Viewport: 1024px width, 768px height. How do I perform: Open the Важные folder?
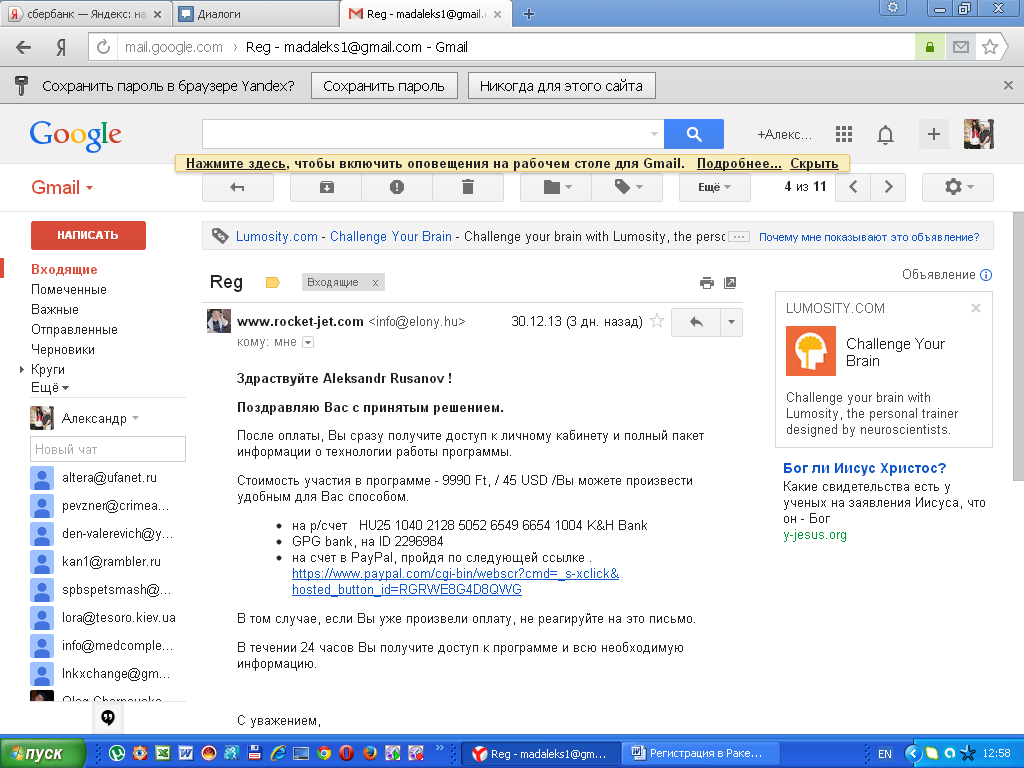55,310
